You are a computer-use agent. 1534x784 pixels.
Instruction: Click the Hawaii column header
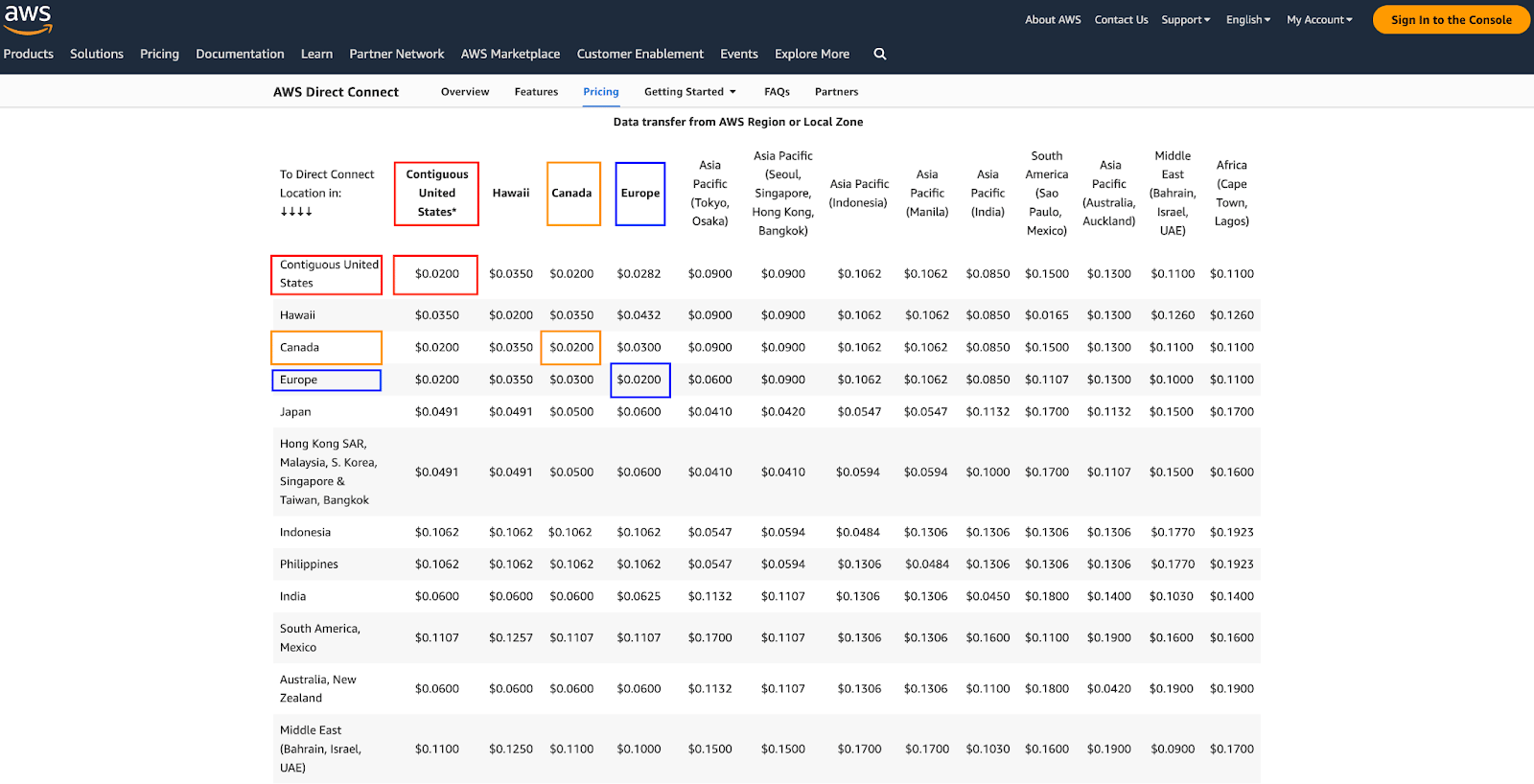click(511, 194)
